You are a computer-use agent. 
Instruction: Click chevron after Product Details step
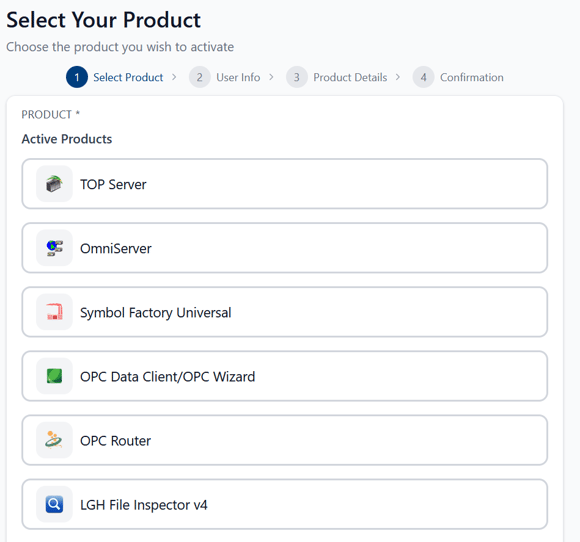pos(398,77)
